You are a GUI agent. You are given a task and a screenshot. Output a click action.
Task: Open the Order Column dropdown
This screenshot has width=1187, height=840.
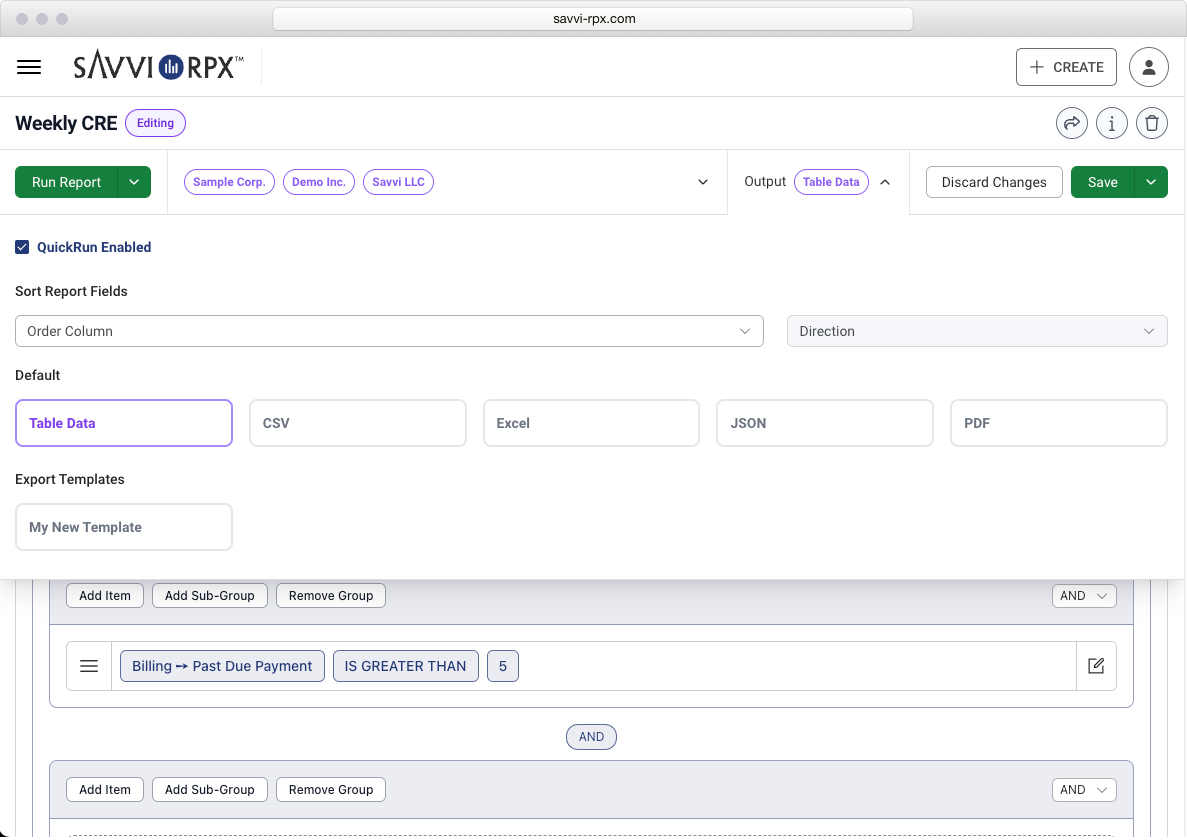[389, 331]
